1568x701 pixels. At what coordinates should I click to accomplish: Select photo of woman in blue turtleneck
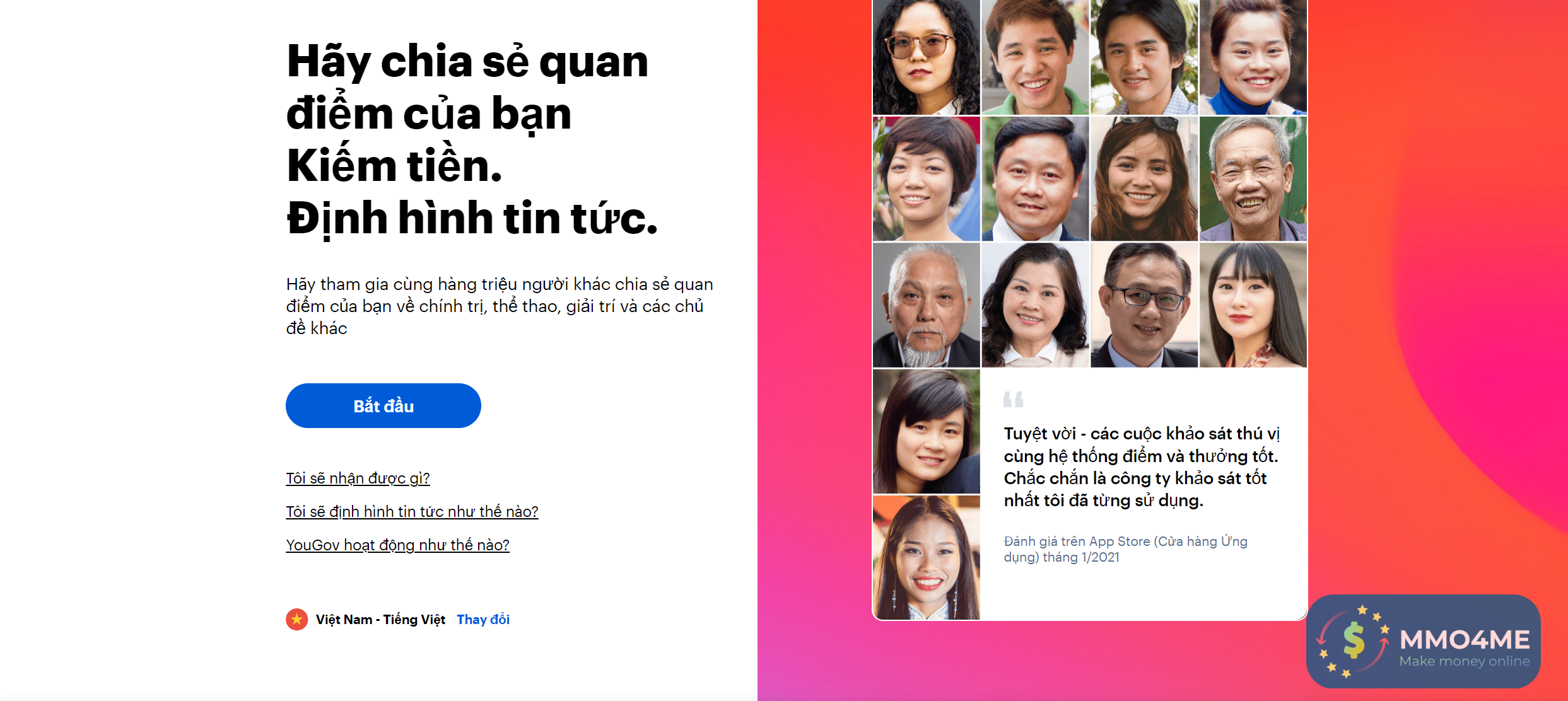pyautogui.click(x=1253, y=57)
